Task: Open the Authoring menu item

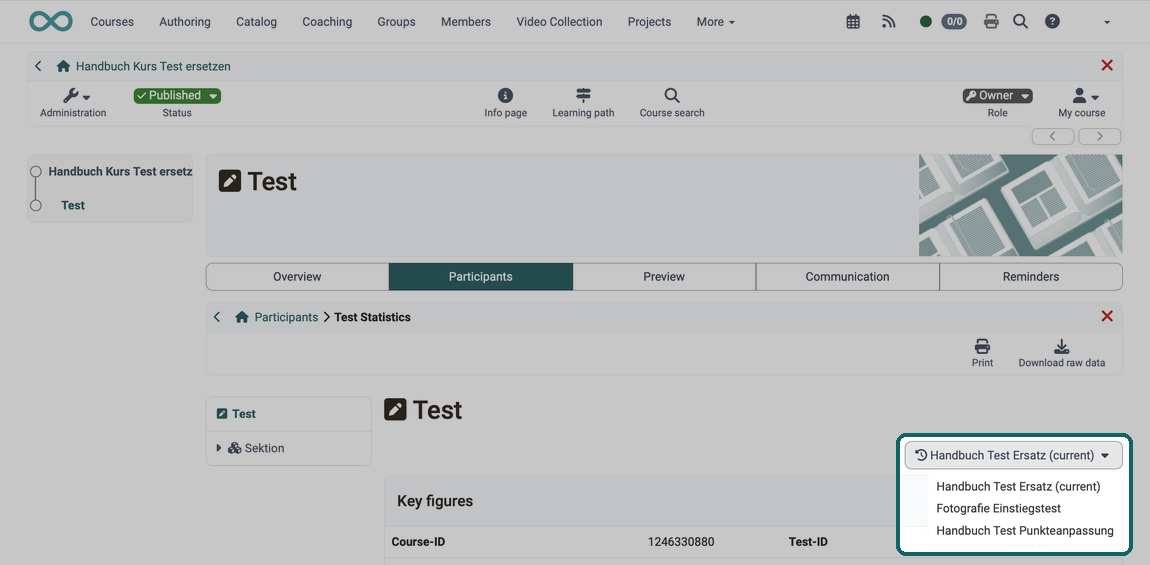Action: coord(185,22)
